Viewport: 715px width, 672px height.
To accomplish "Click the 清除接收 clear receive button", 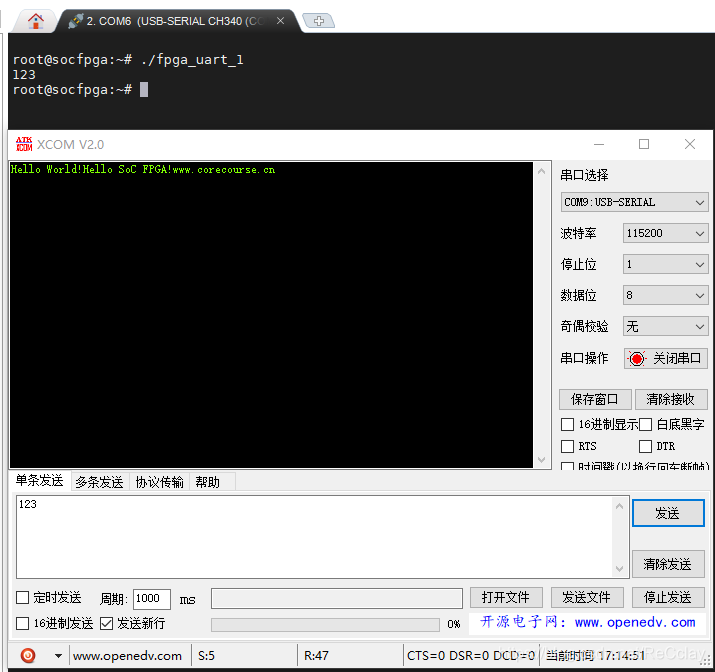I will (670, 399).
